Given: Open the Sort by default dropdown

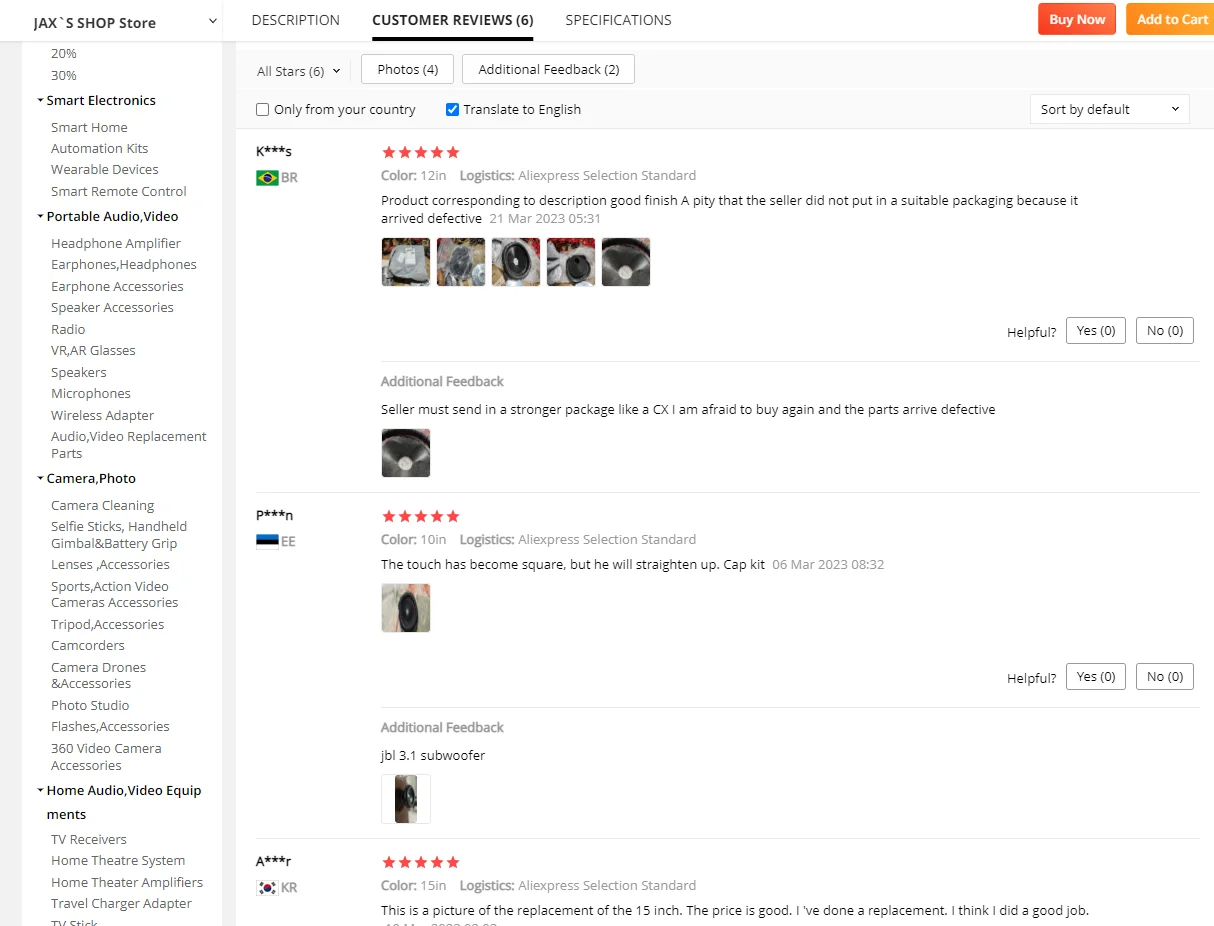Looking at the screenshot, I should 1110,109.
